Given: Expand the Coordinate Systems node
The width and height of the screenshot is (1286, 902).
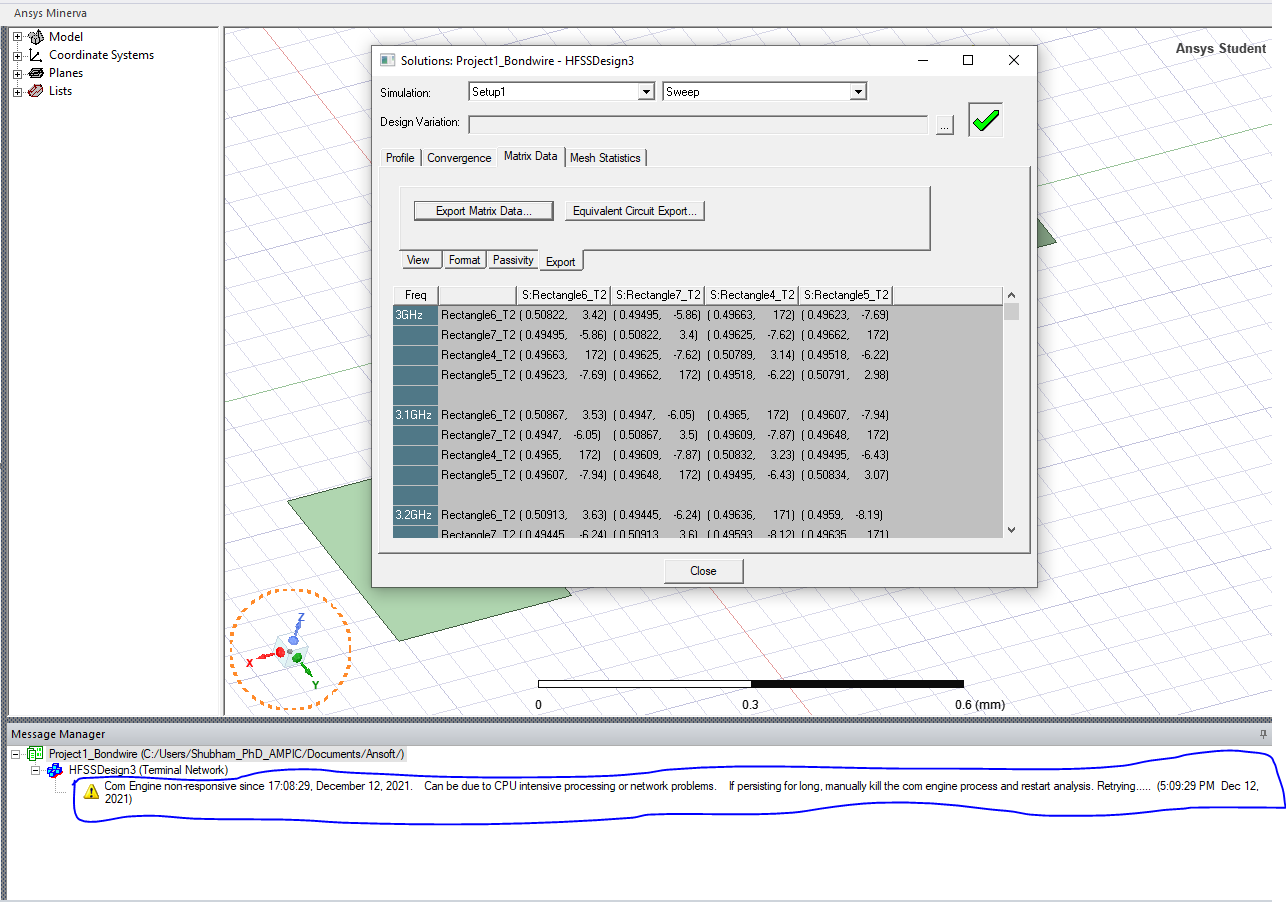Looking at the screenshot, I should [x=17, y=55].
